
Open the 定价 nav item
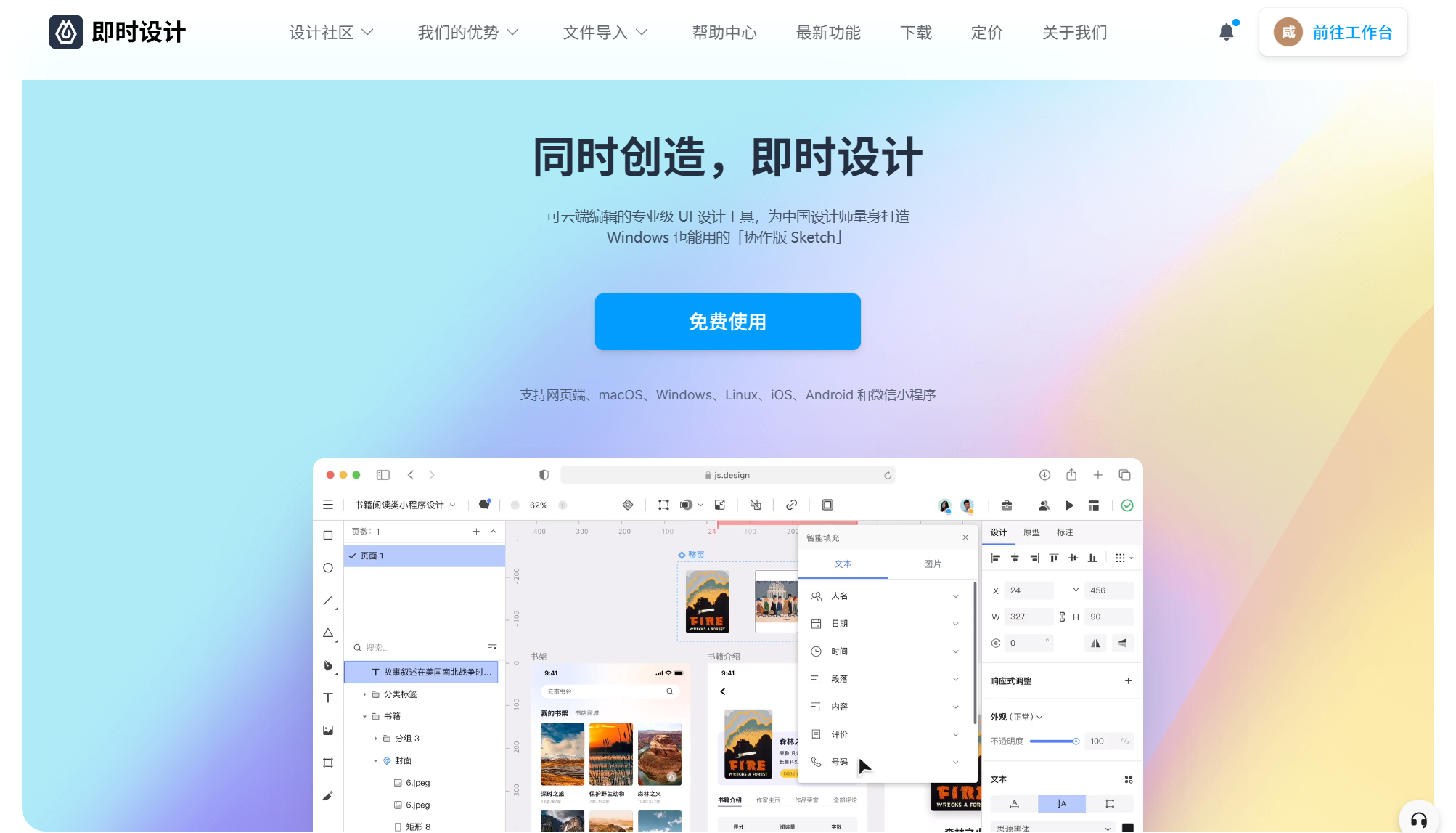click(x=986, y=33)
